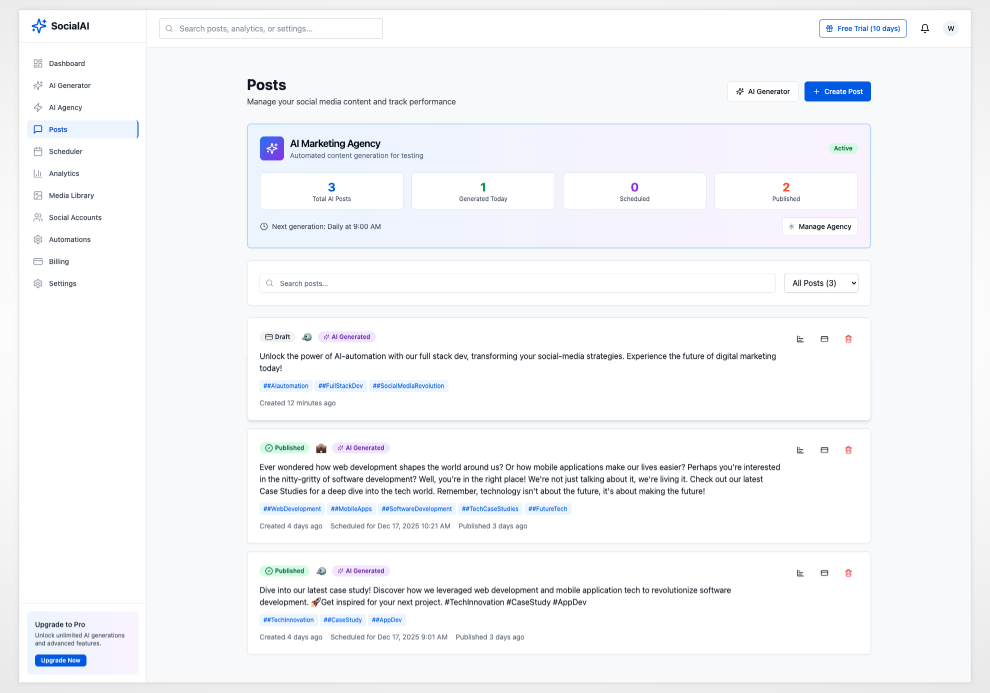Navigate to Media Library
Viewport: 990px width, 693px height.
click(x=71, y=196)
